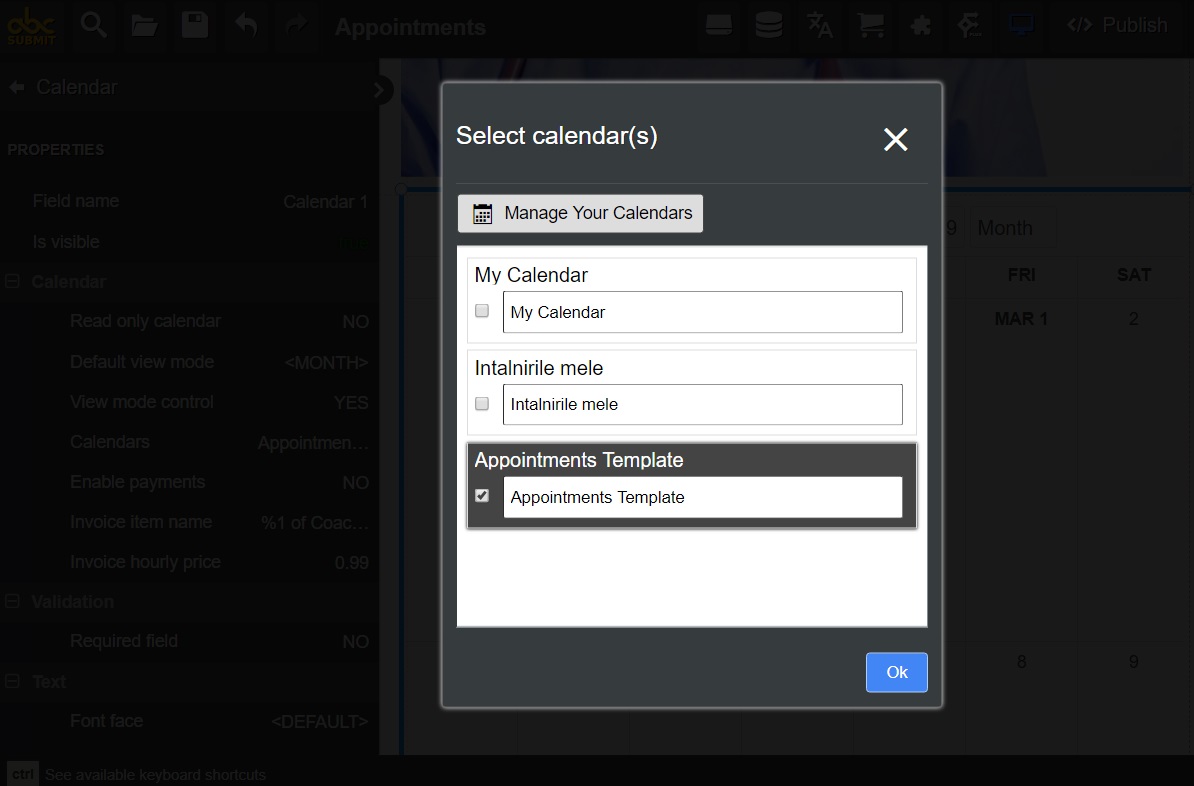Collapse the Calendar properties section
Viewport: 1194px width, 786px height.
point(13,281)
